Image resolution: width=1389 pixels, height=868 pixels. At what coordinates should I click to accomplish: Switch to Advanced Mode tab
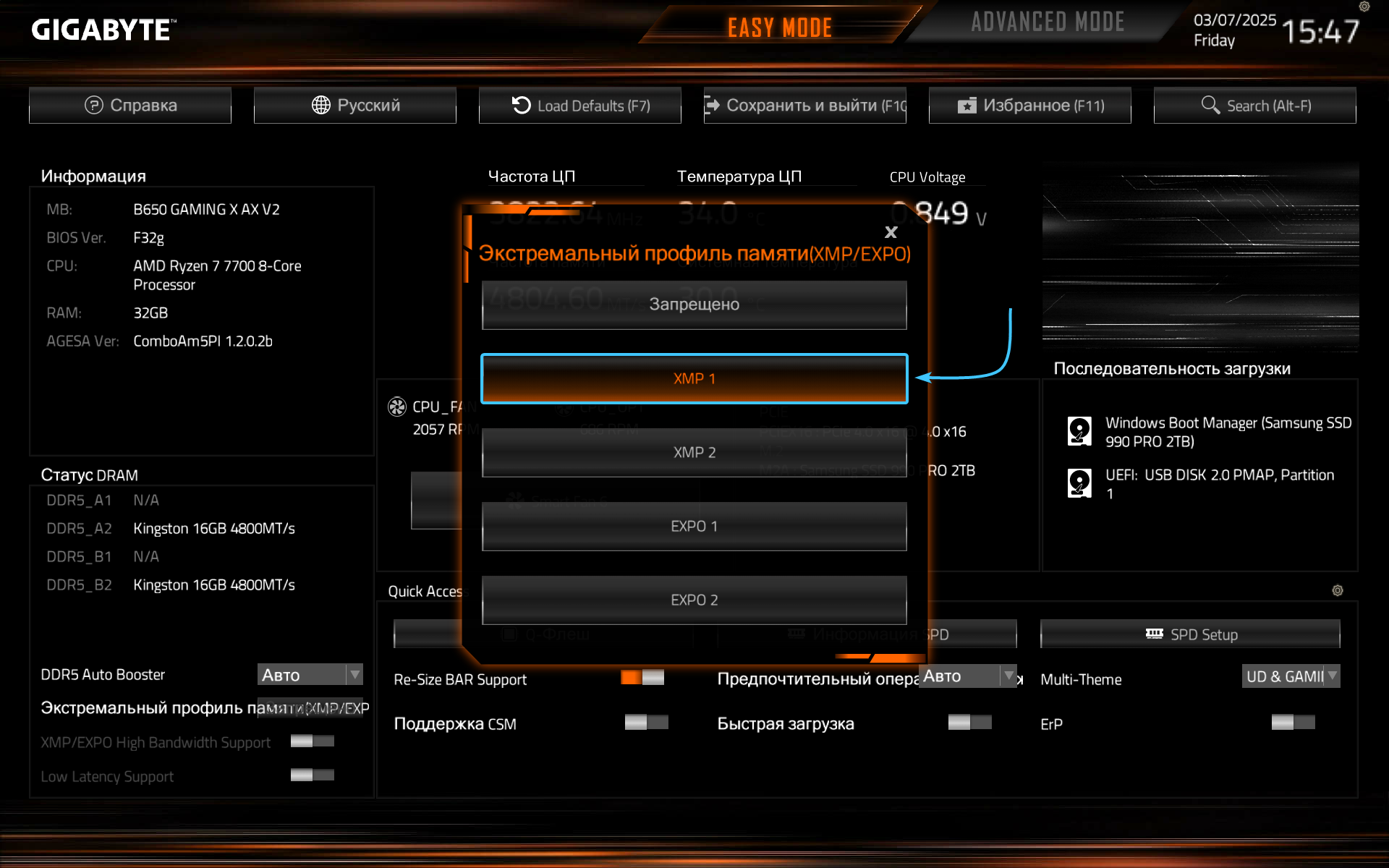(1048, 22)
